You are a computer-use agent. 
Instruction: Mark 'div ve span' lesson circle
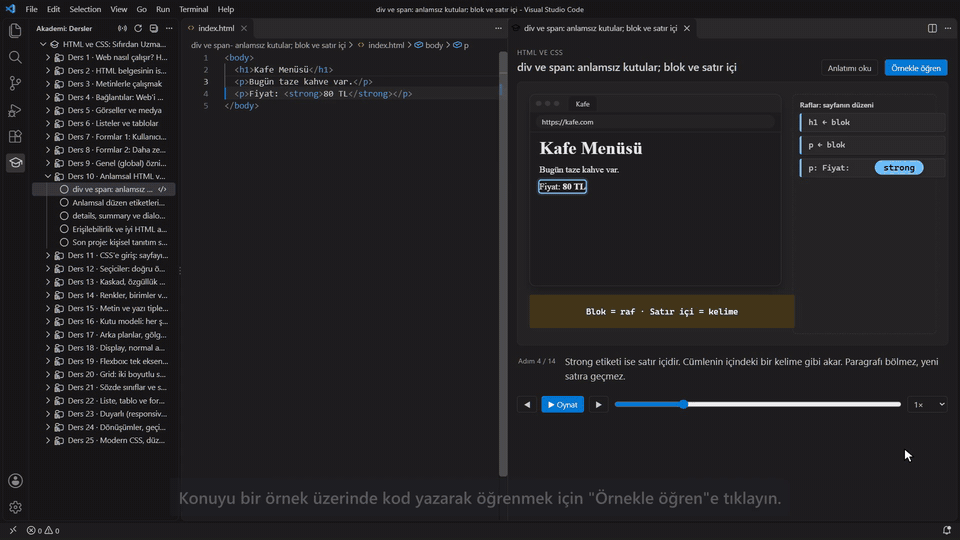64,189
